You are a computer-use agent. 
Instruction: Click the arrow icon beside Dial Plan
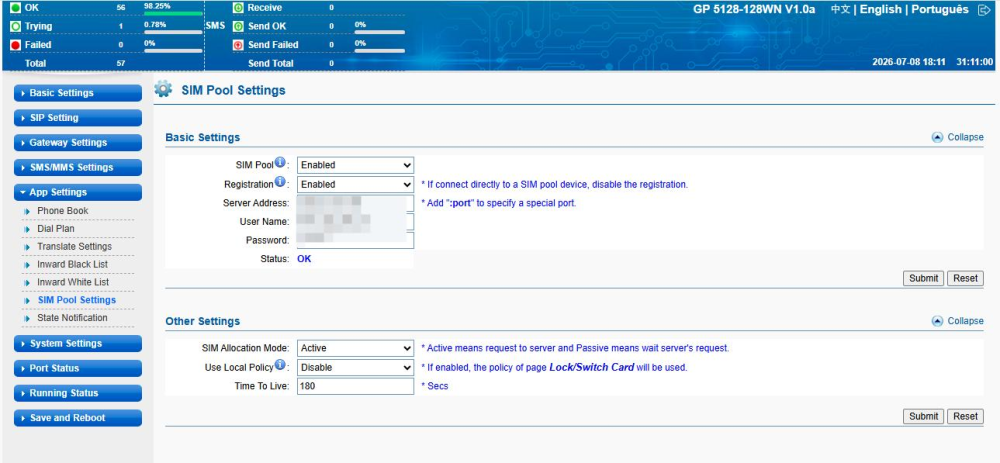coord(27,229)
